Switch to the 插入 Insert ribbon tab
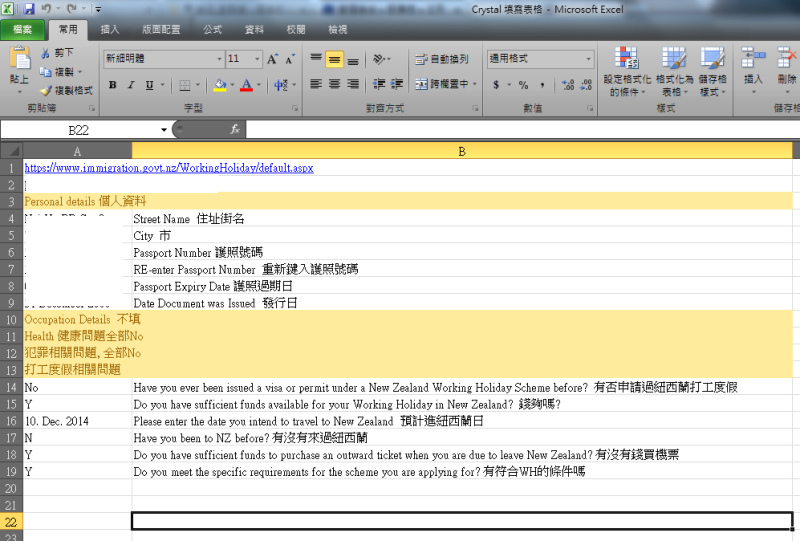The image size is (800, 541). point(110,30)
